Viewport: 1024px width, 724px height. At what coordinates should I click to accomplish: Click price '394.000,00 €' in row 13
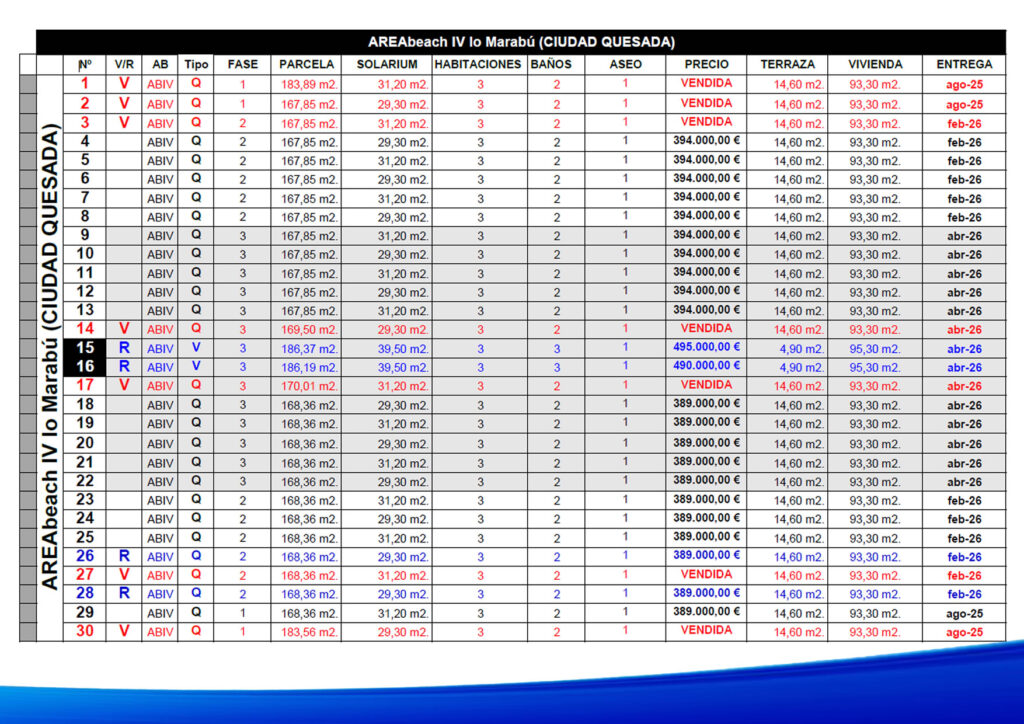coord(706,309)
